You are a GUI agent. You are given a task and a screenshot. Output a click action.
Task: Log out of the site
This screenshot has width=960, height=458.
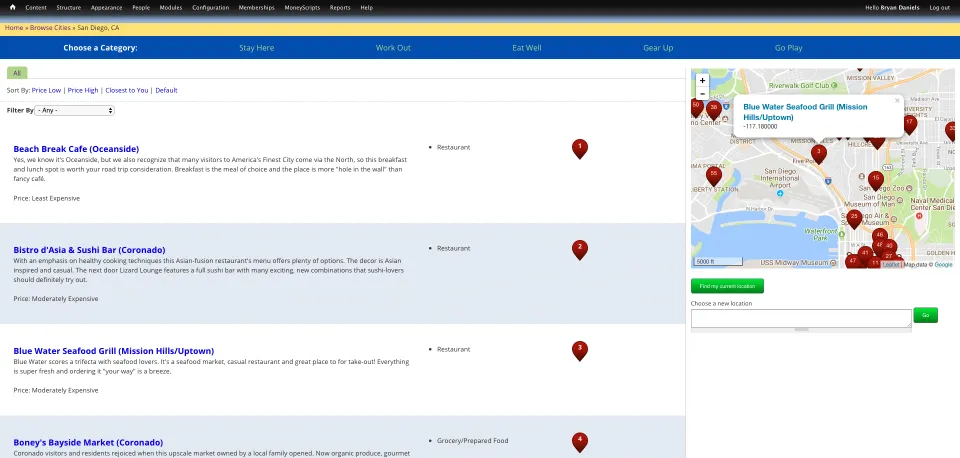click(x=939, y=7)
